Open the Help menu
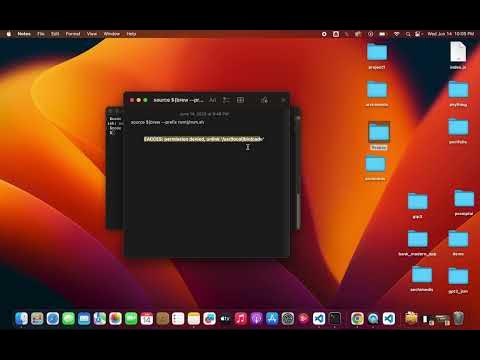 click(131, 34)
